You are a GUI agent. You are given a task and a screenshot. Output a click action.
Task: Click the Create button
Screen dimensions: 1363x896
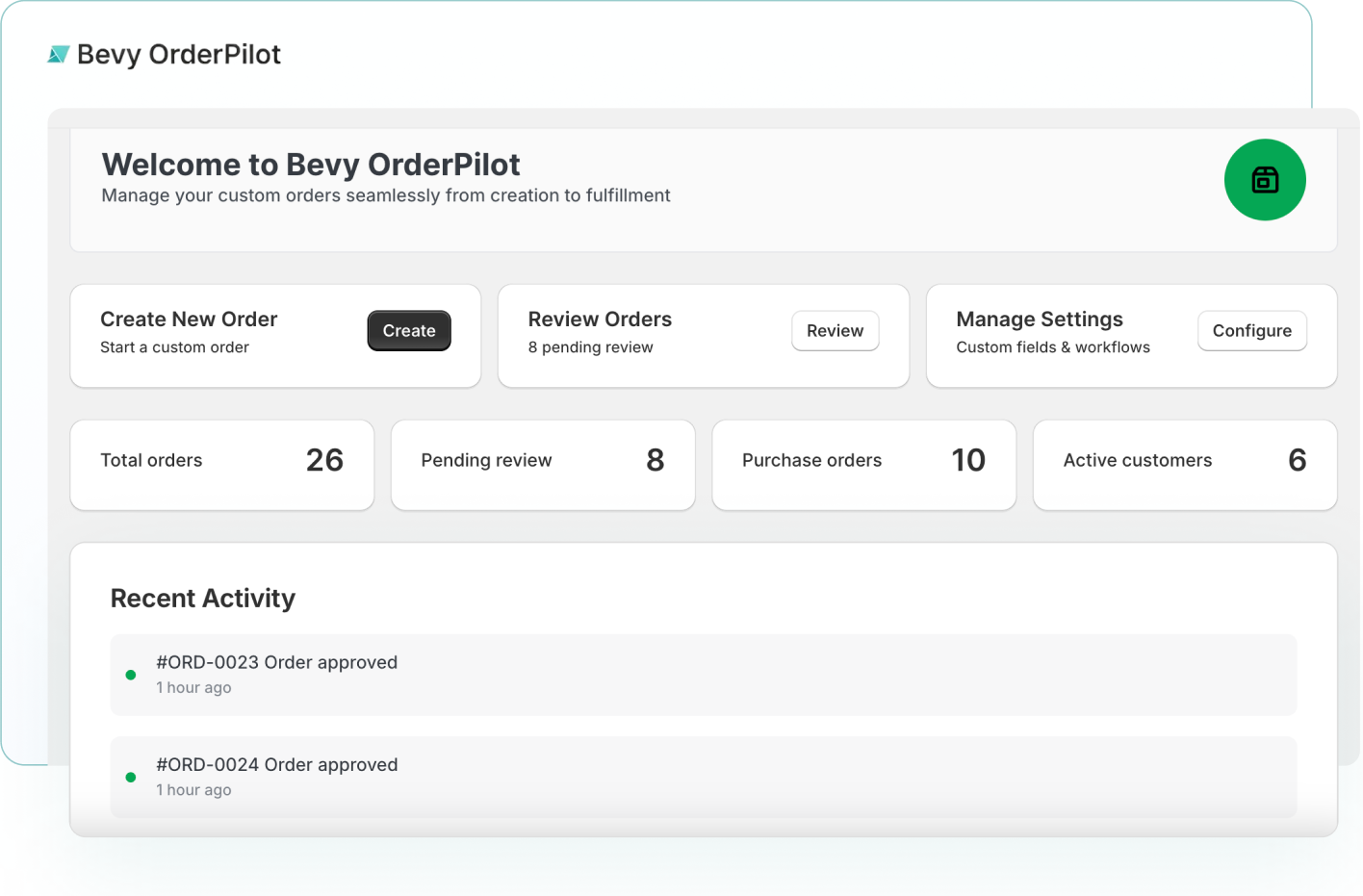coord(409,331)
